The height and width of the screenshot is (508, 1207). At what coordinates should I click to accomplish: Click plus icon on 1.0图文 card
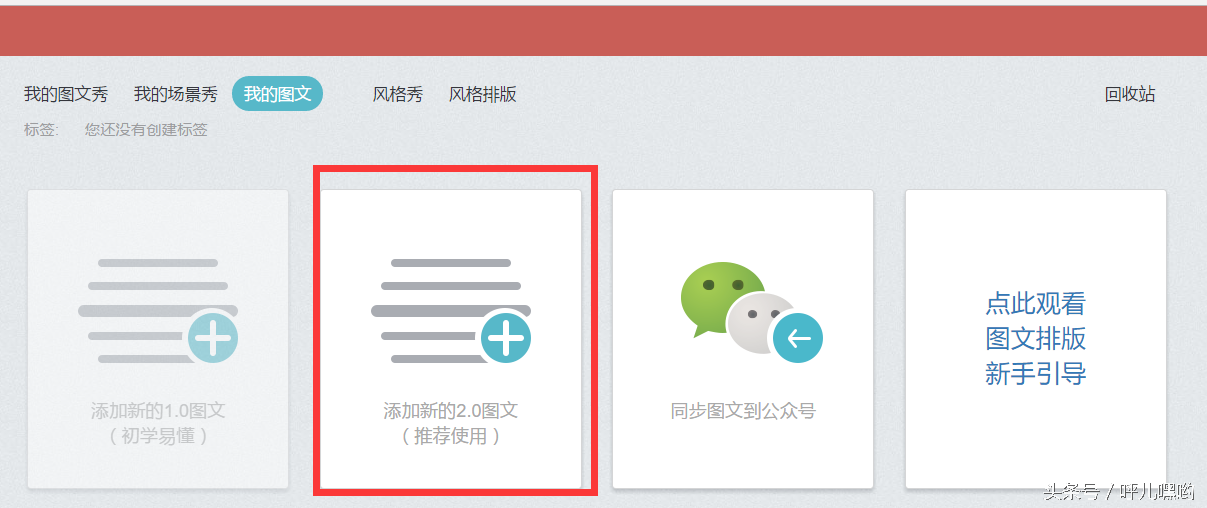click(x=213, y=338)
